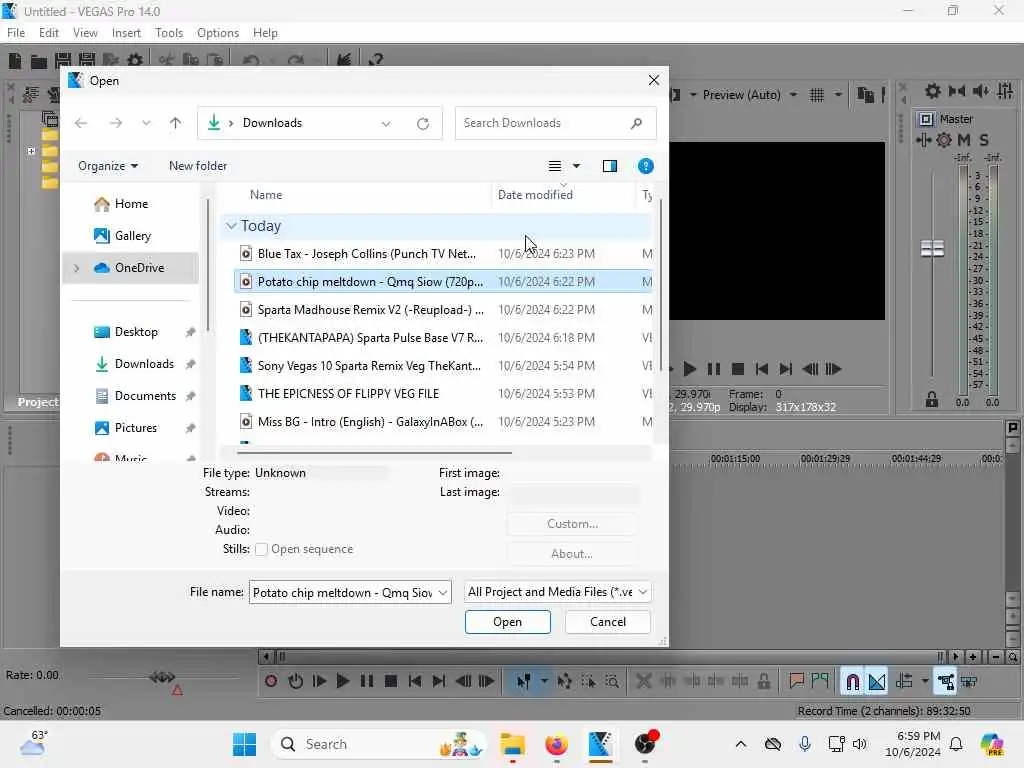Screen dimensions: 1024x768
Task: Open the File menu
Action: 16,33
